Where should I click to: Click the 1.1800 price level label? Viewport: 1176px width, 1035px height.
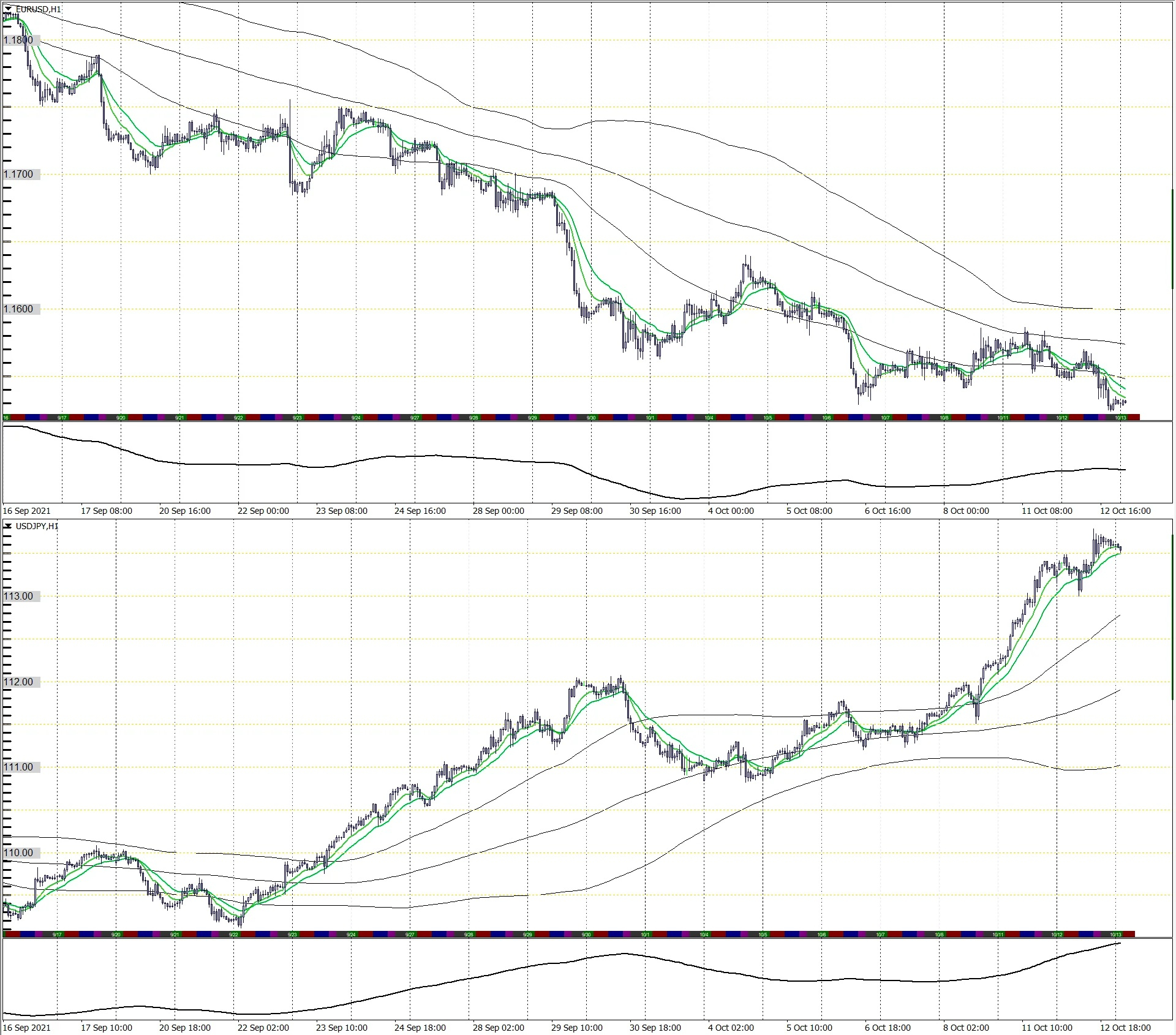[18, 40]
